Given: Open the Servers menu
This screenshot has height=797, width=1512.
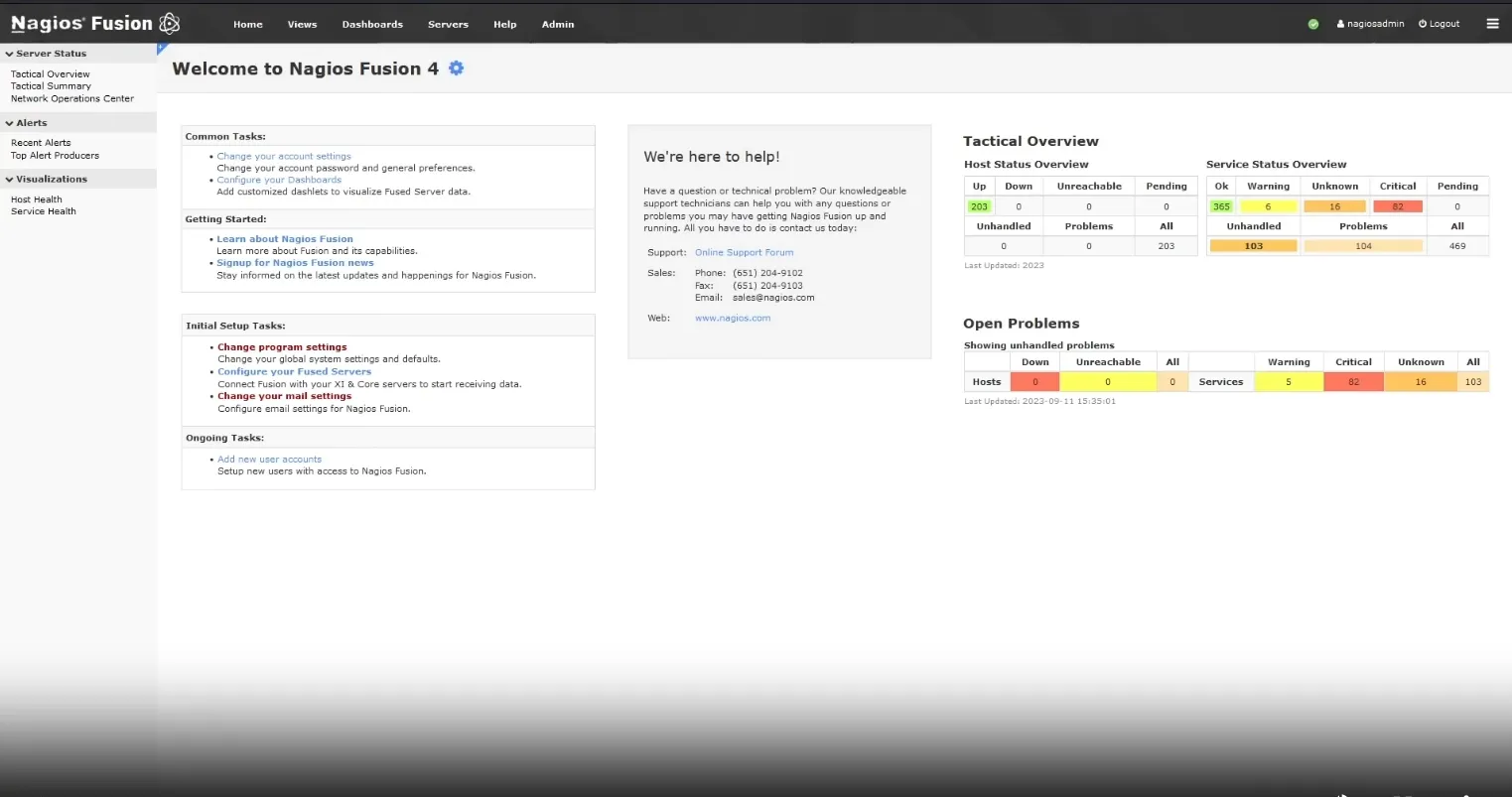Looking at the screenshot, I should [x=448, y=24].
